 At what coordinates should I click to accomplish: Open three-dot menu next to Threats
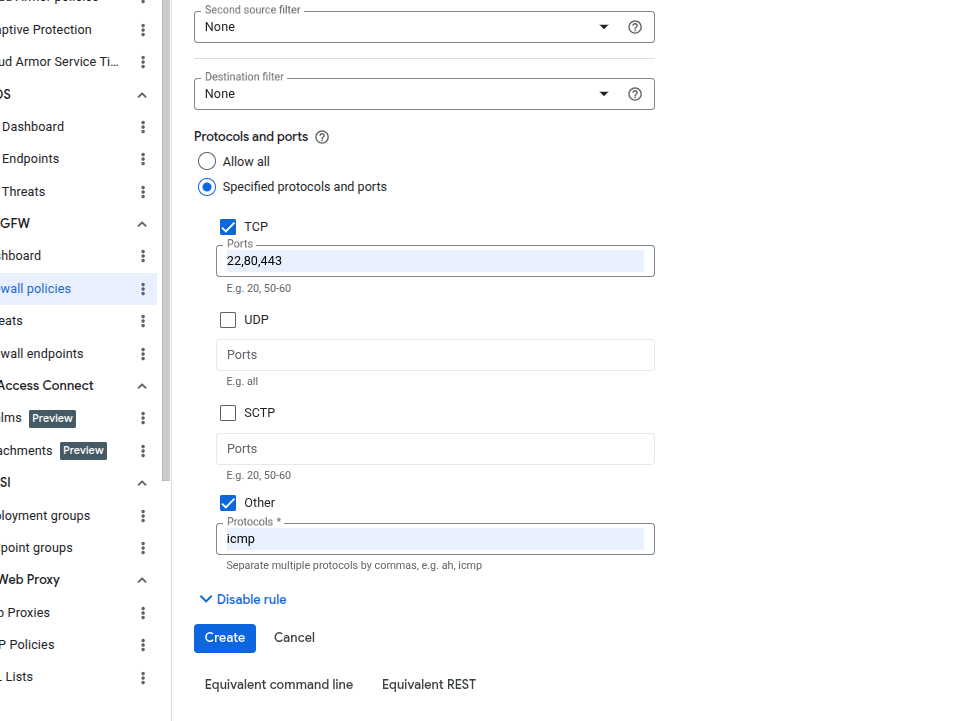pos(143,191)
